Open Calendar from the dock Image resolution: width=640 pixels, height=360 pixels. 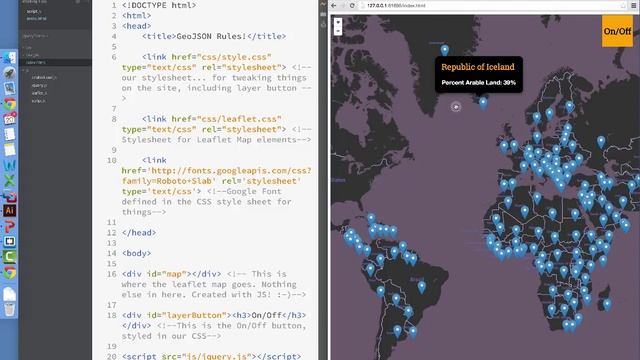[9, 119]
